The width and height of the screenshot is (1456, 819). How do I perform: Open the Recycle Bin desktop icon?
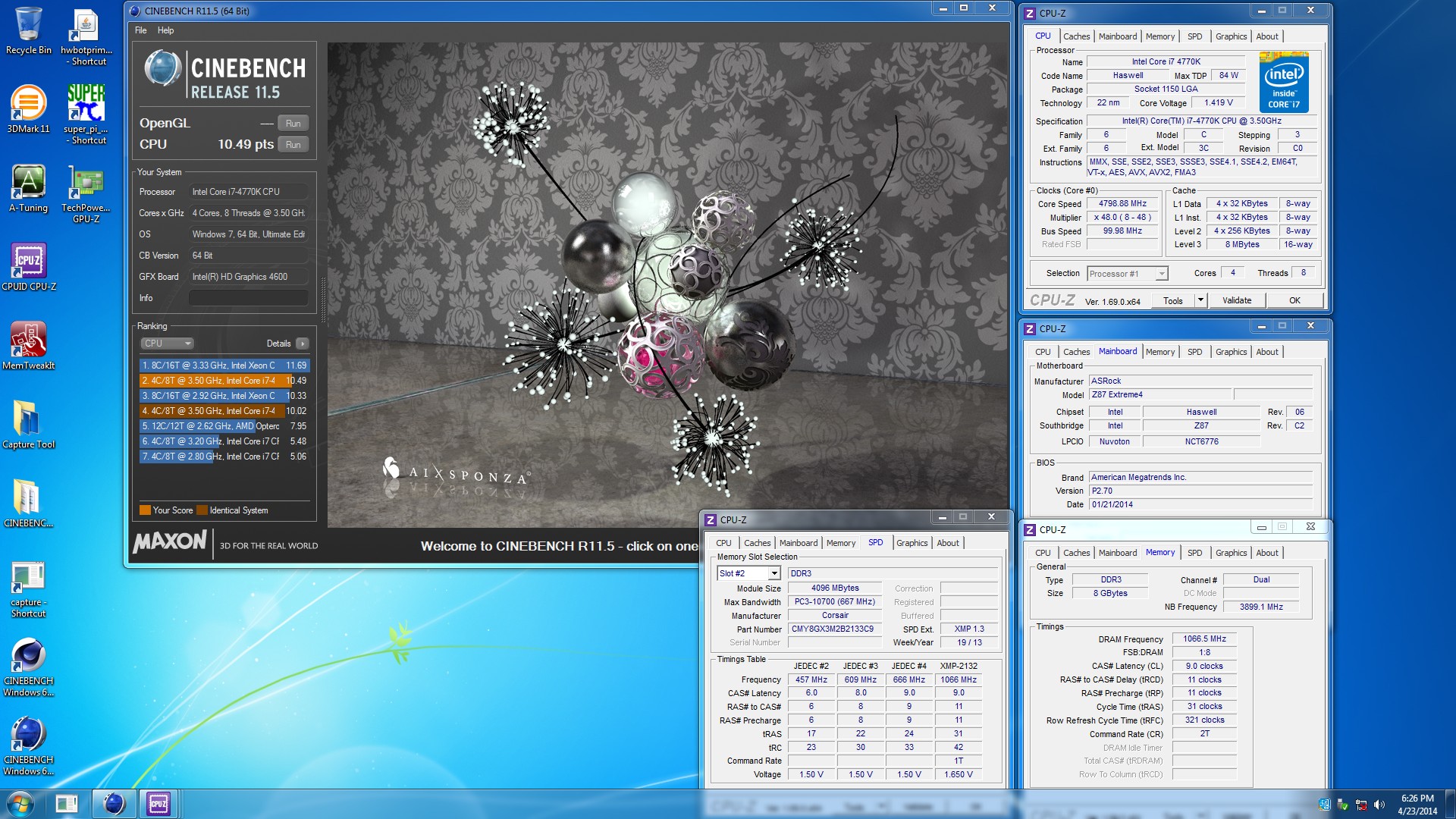click(x=29, y=30)
